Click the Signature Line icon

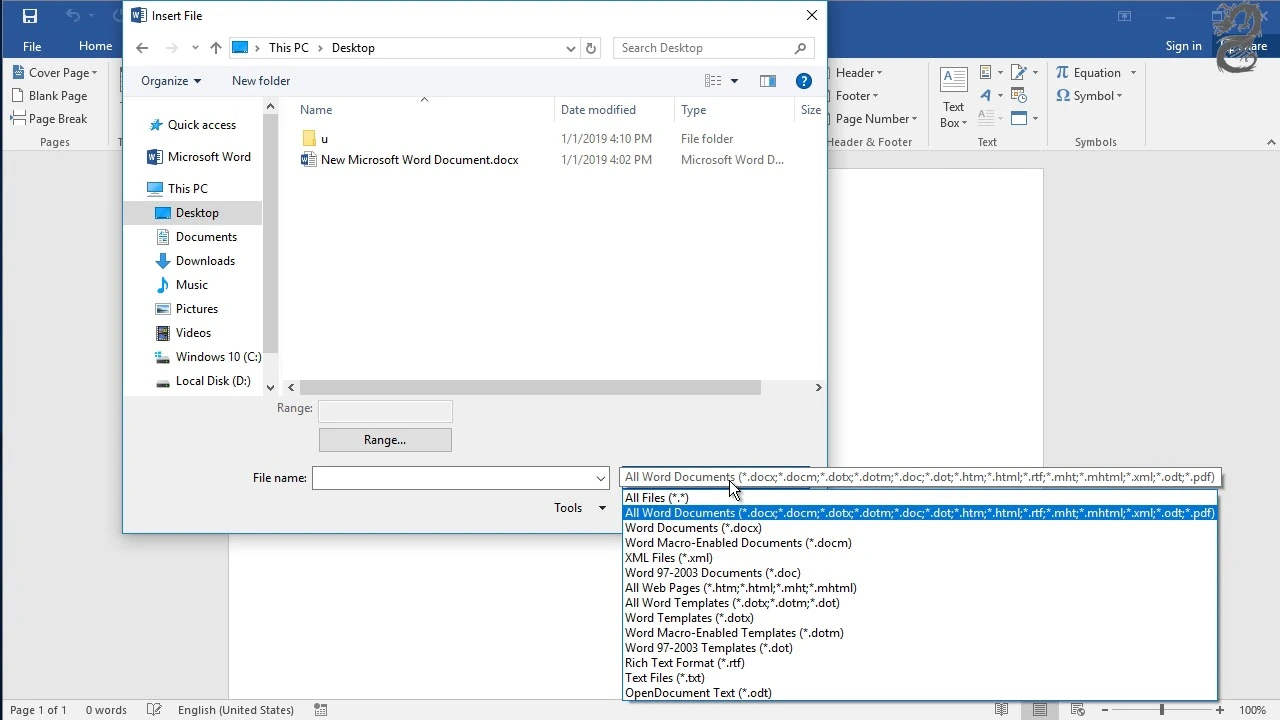click(1019, 73)
